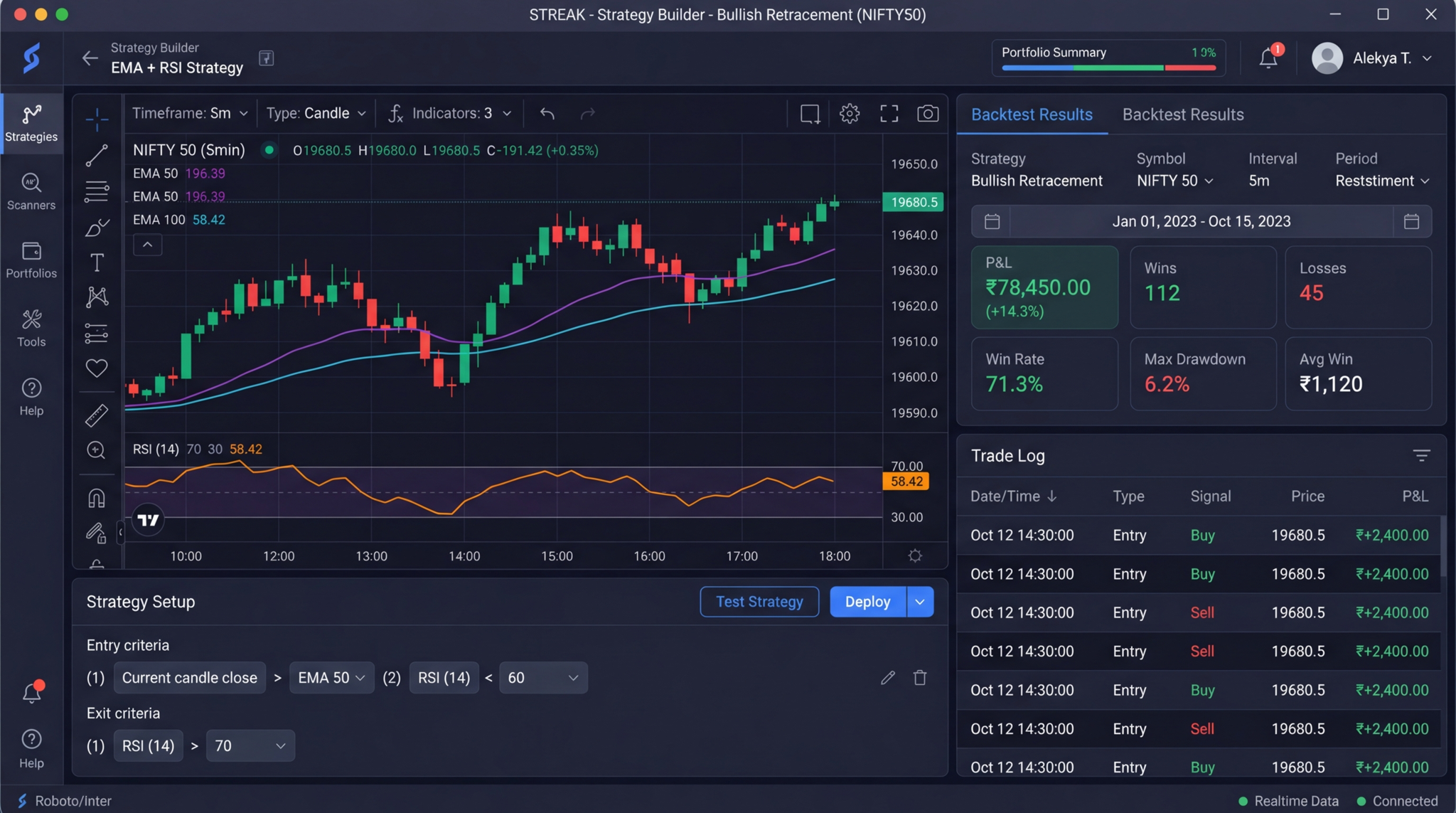Open Scanners in the left sidebar
Image resolution: width=1456 pixels, height=813 pixels.
pos(31,192)
